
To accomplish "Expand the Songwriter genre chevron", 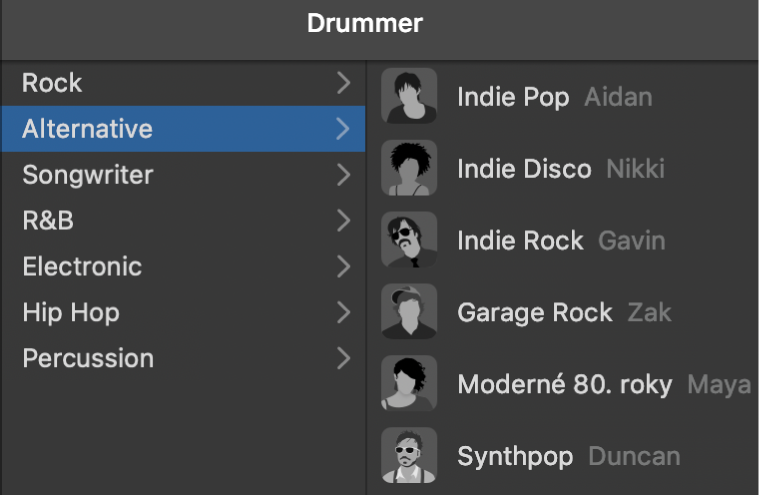I will [344, 175].
